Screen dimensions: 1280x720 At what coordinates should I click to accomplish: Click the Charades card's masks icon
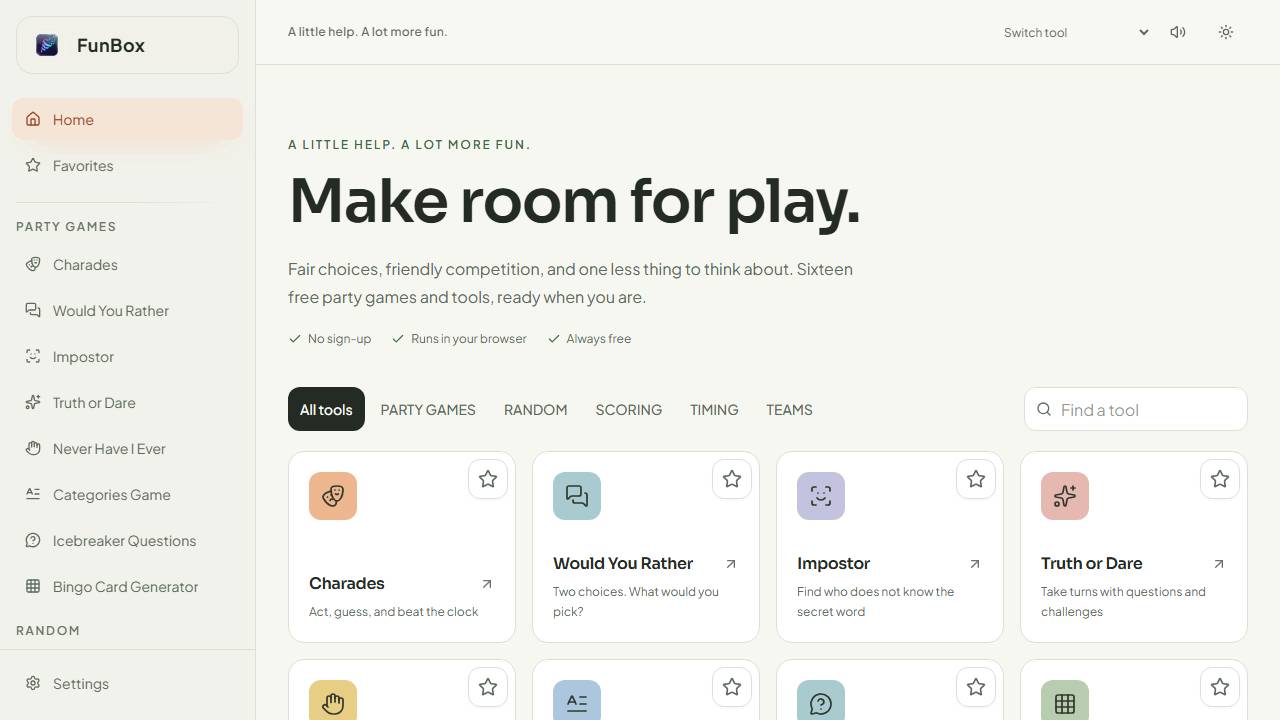click(x=333, y=496)
